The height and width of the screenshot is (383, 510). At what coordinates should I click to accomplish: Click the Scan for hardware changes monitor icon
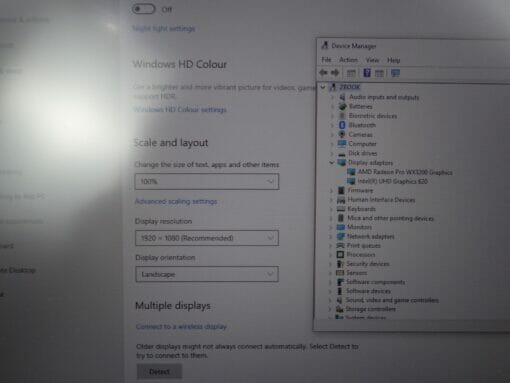tap(395, 73)
